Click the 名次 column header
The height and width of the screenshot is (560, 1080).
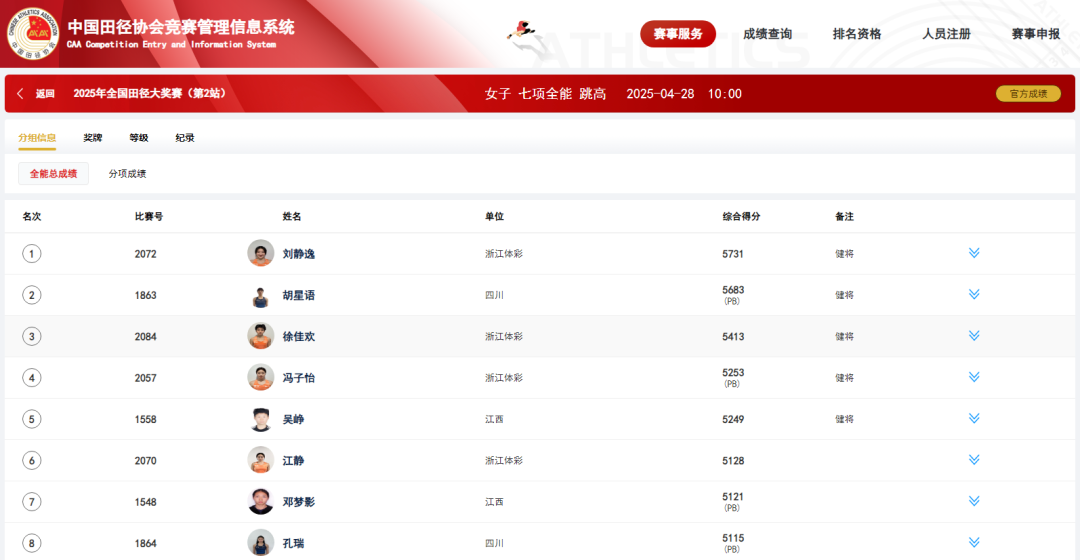[32, 216]
